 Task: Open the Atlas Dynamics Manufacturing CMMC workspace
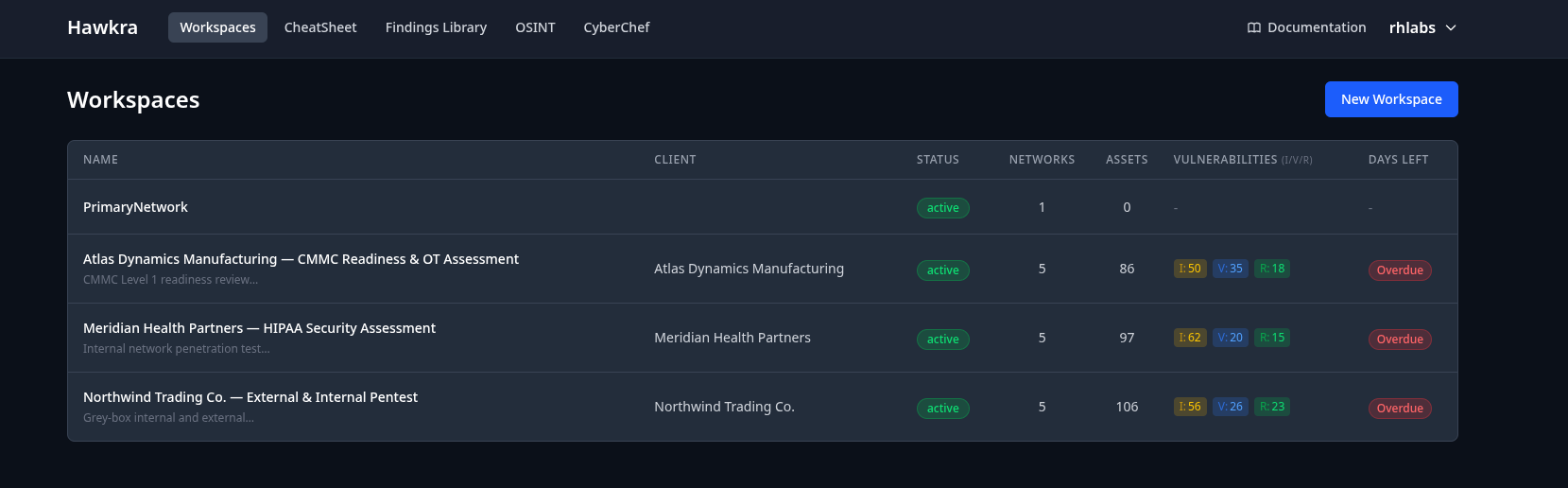coord(301,259)
